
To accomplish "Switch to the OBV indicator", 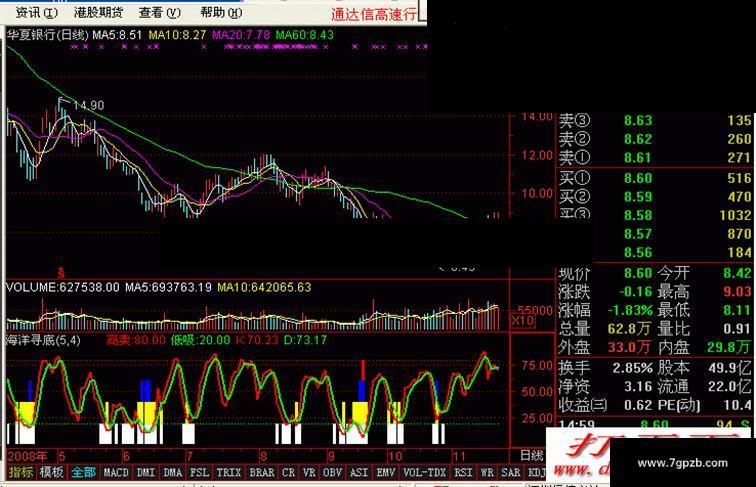I will [x=333, y=473].
